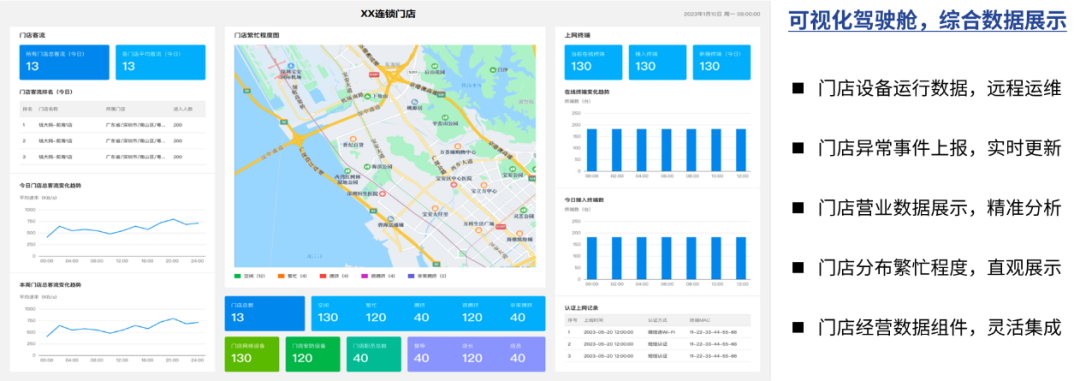The width and height of the screenshot is (1080, 381).
Task: Click the 12:00 bar in 在线终端变化趋势 chart
Action: tap(741, 150)
